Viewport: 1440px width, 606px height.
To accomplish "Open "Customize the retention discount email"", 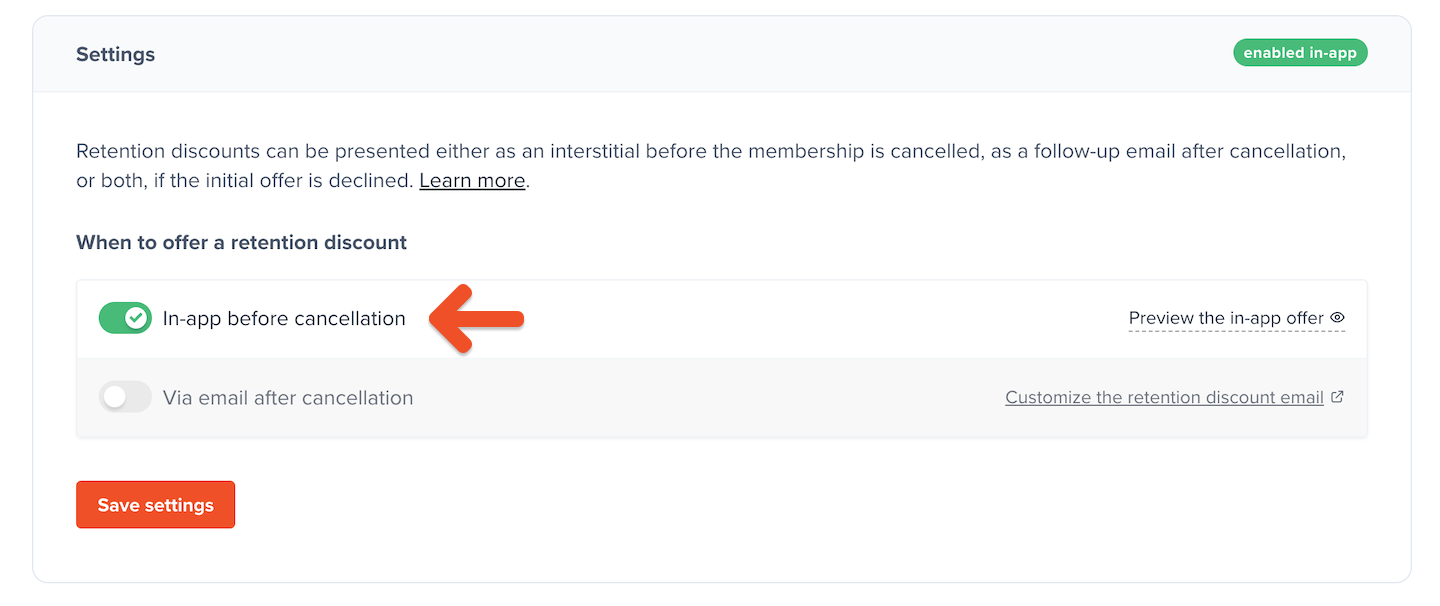I will tap(1164, 396).
